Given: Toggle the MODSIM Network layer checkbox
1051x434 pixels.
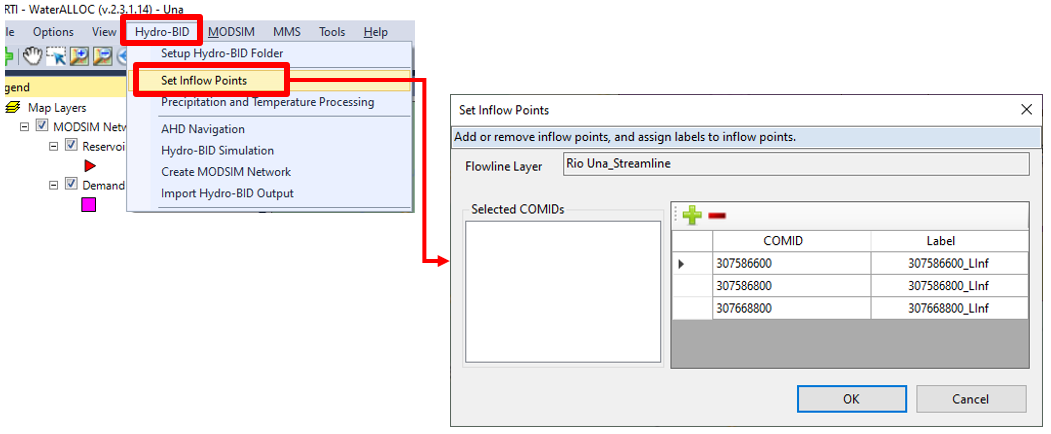Looking at the screenshot, I should click(42, 127).
